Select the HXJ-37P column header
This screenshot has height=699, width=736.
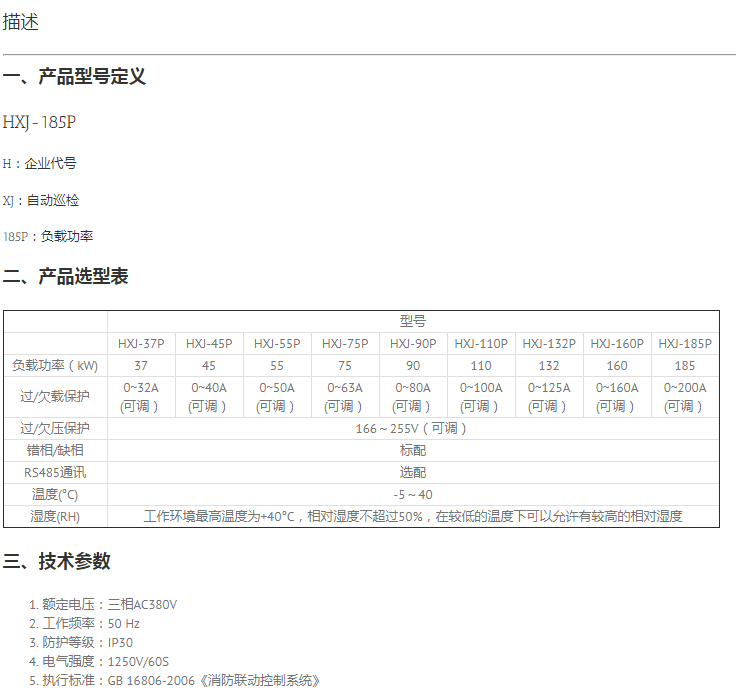(x=141, y=343)
